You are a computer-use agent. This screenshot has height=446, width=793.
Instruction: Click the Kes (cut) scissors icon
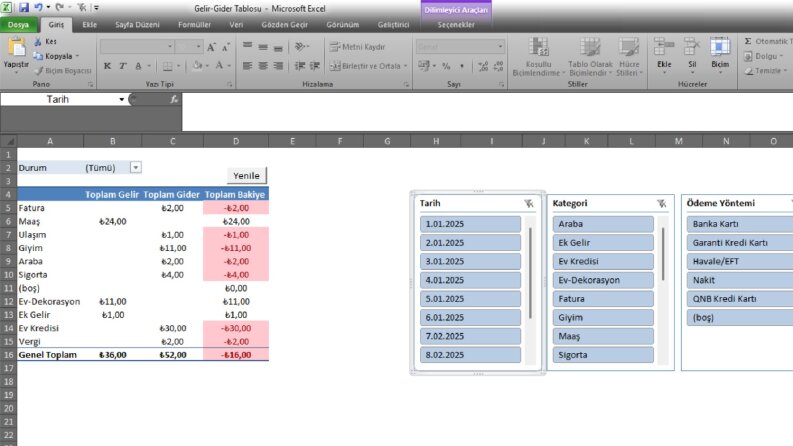tap(38, 41)
